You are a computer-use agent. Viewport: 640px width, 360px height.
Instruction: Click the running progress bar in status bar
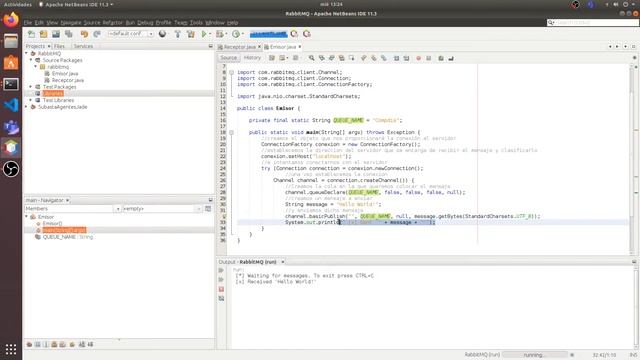pos(535,355)
